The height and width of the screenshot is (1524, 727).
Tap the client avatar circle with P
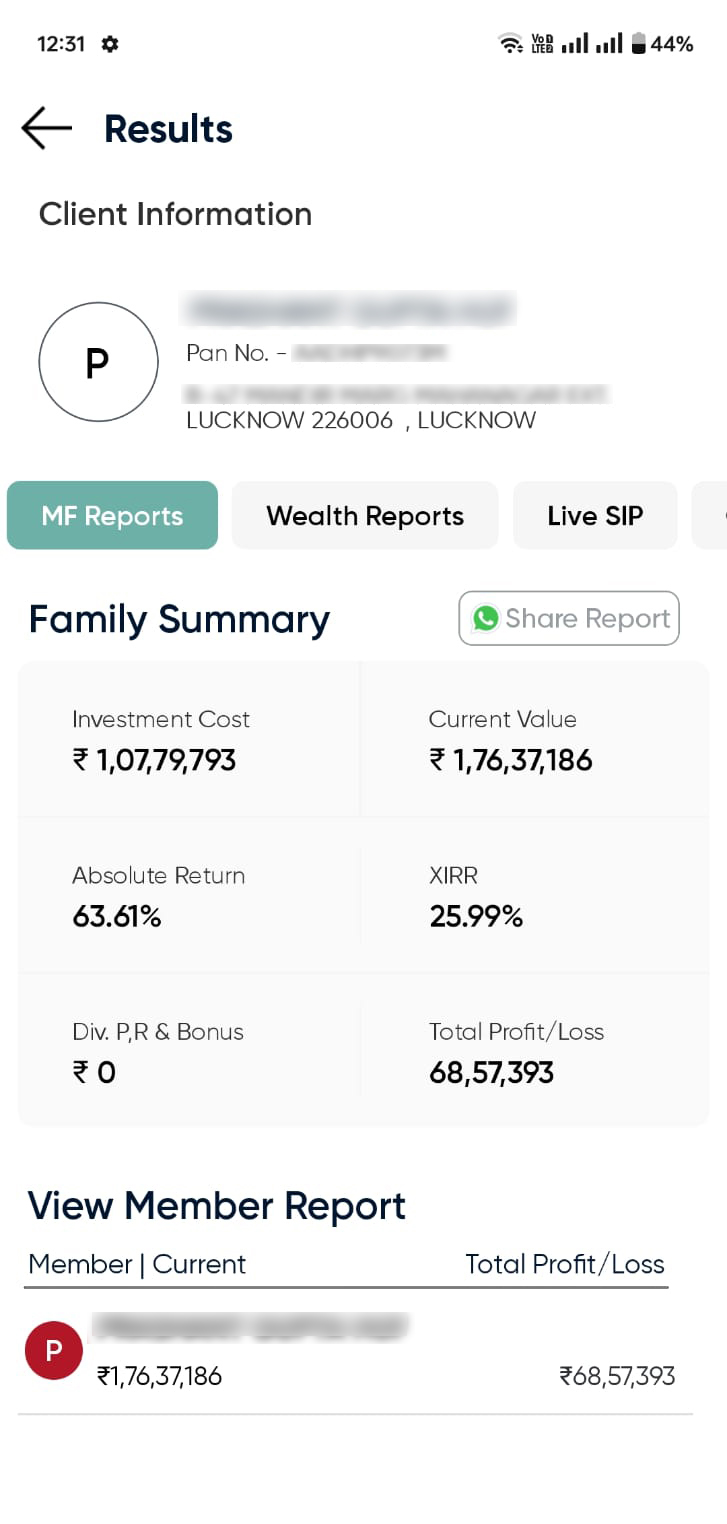pyautogui.click(x=98, y=362)
